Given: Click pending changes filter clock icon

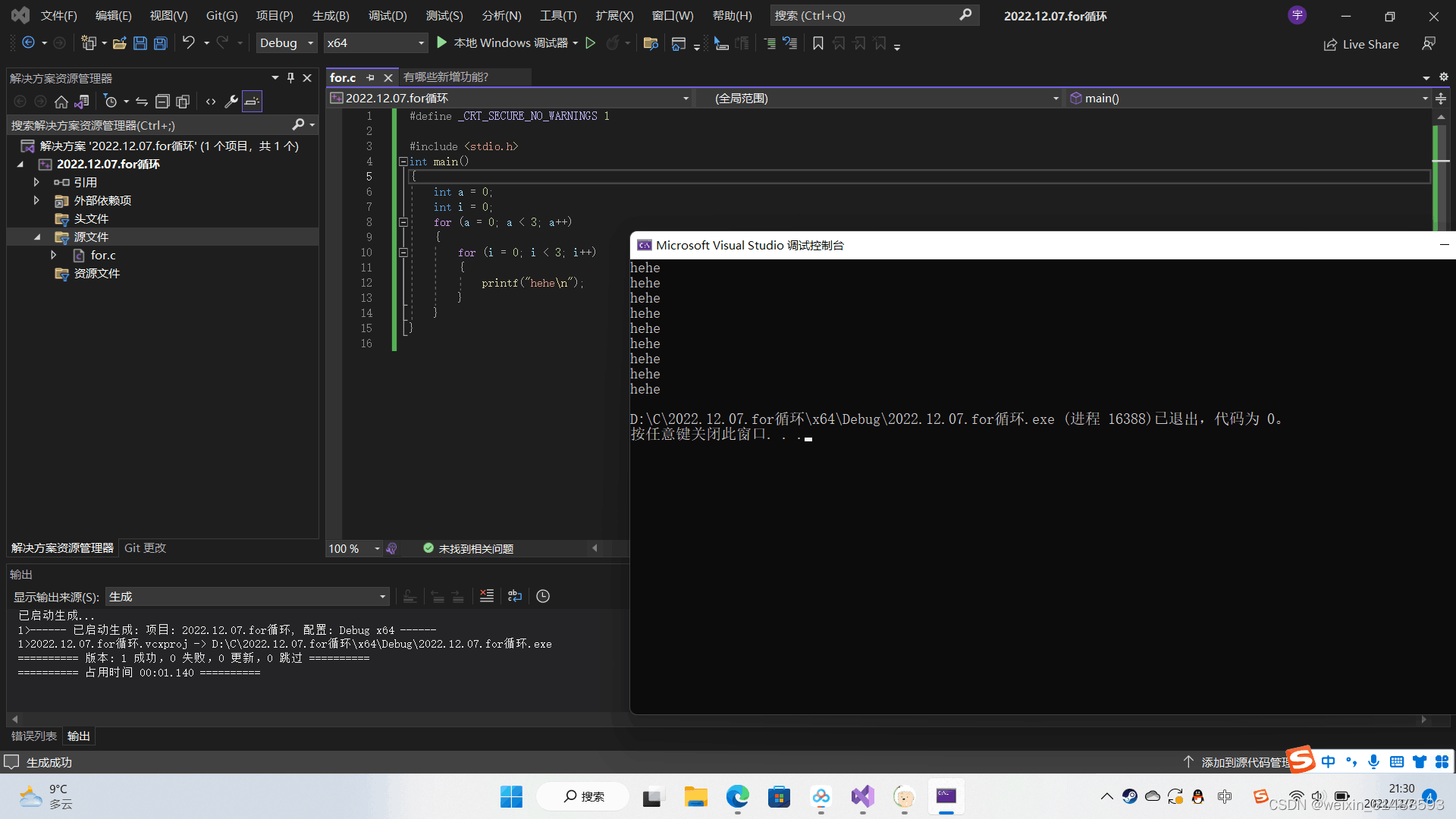Looking at the screenshot, I should (x=111, y=101).
